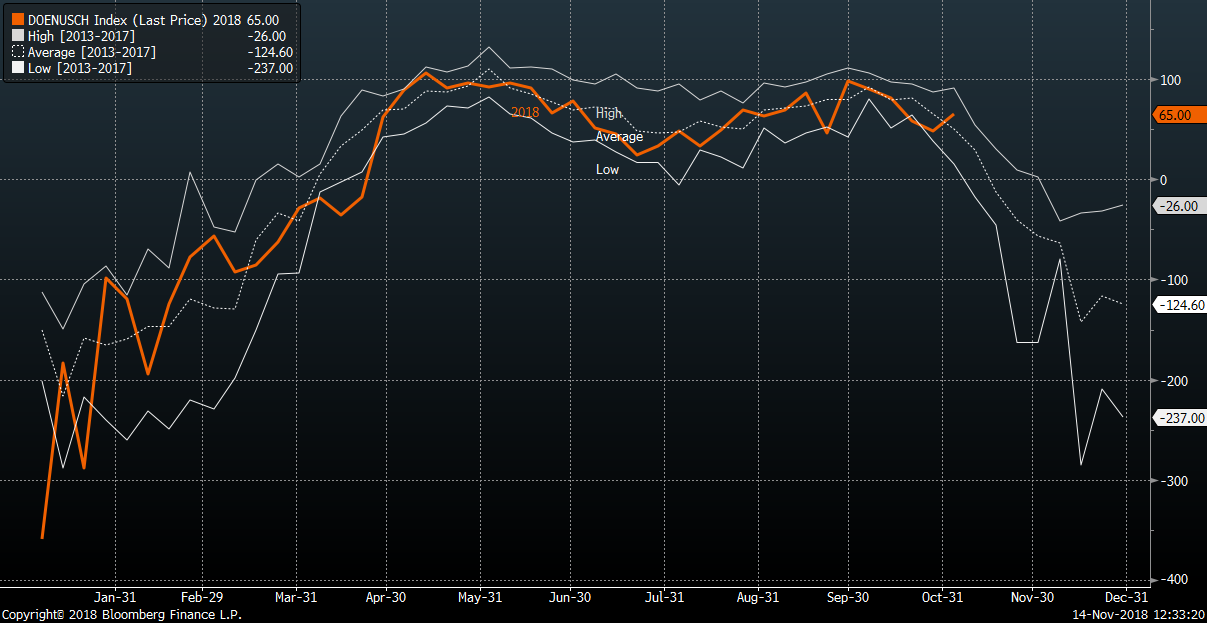The width and height of the screenshot is (1207, 623).
Task: Click the Low series annotation in chart
Action: coord(608,170)
